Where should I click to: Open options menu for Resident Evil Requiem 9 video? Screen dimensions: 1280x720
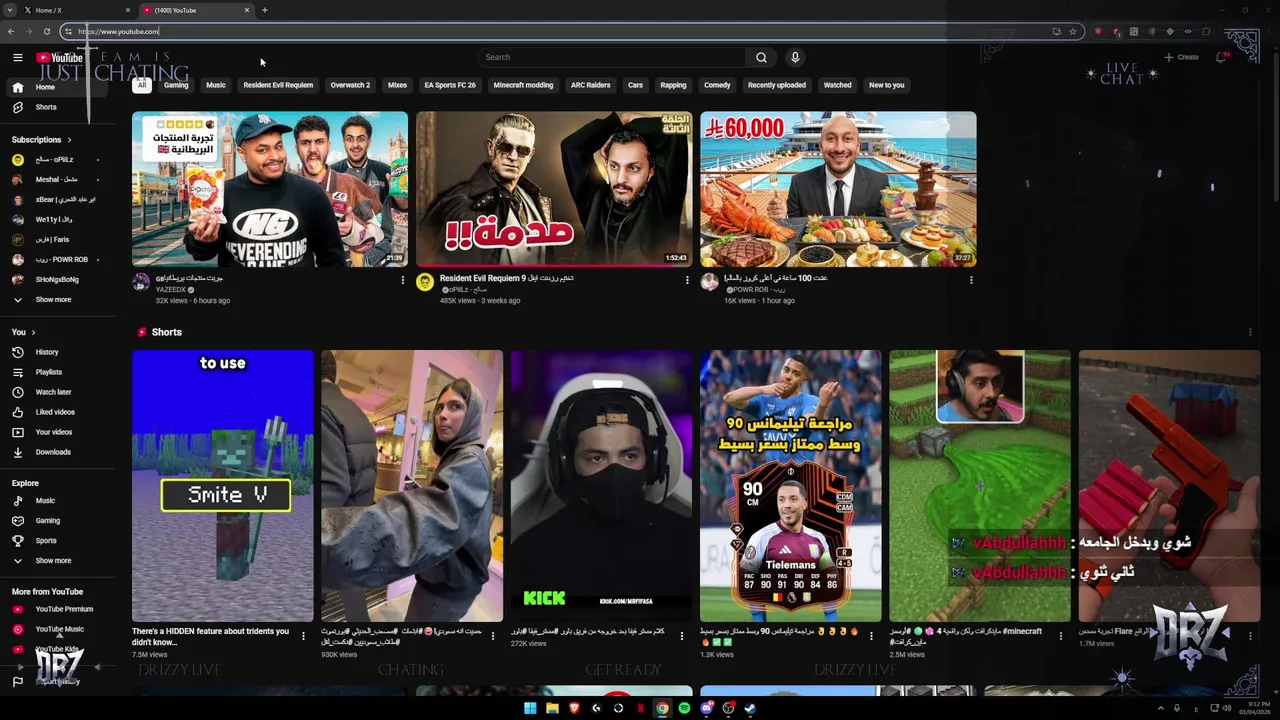(687, 280)
